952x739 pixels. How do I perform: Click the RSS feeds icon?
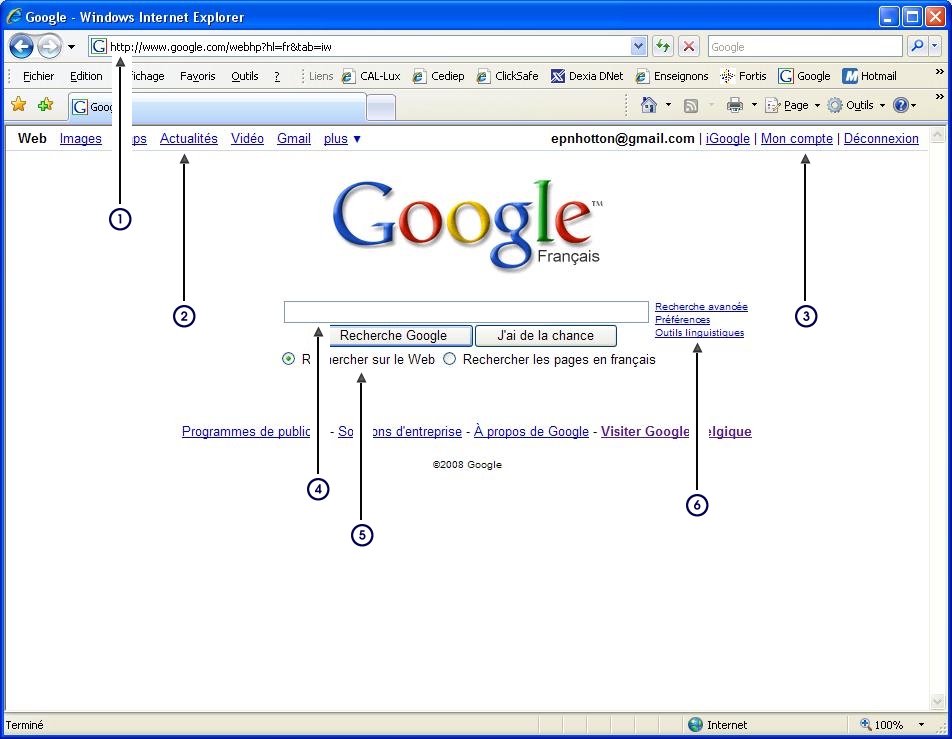691,105
